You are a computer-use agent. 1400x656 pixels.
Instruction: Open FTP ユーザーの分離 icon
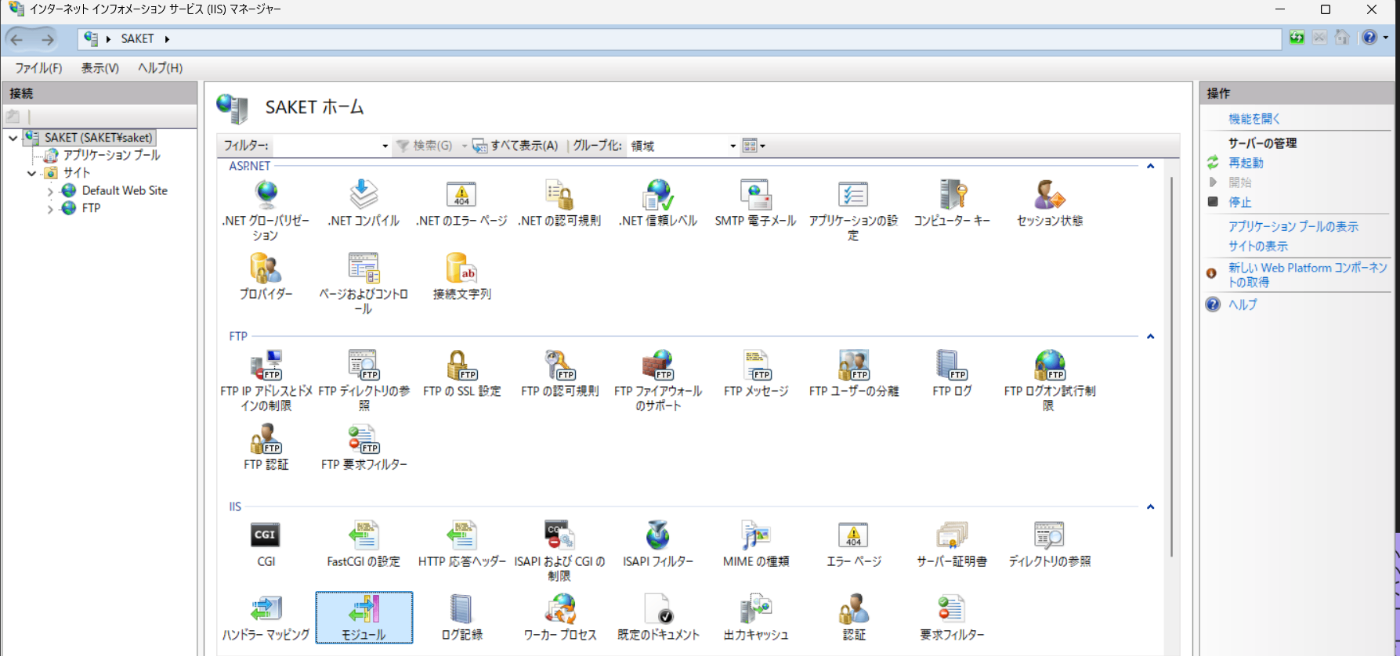pos(853,374)
